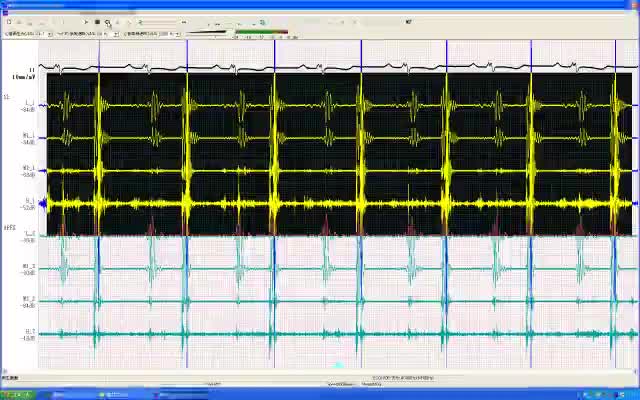Select the M1_2 channel label
640x400 pixels.
(x=29, y=266)
